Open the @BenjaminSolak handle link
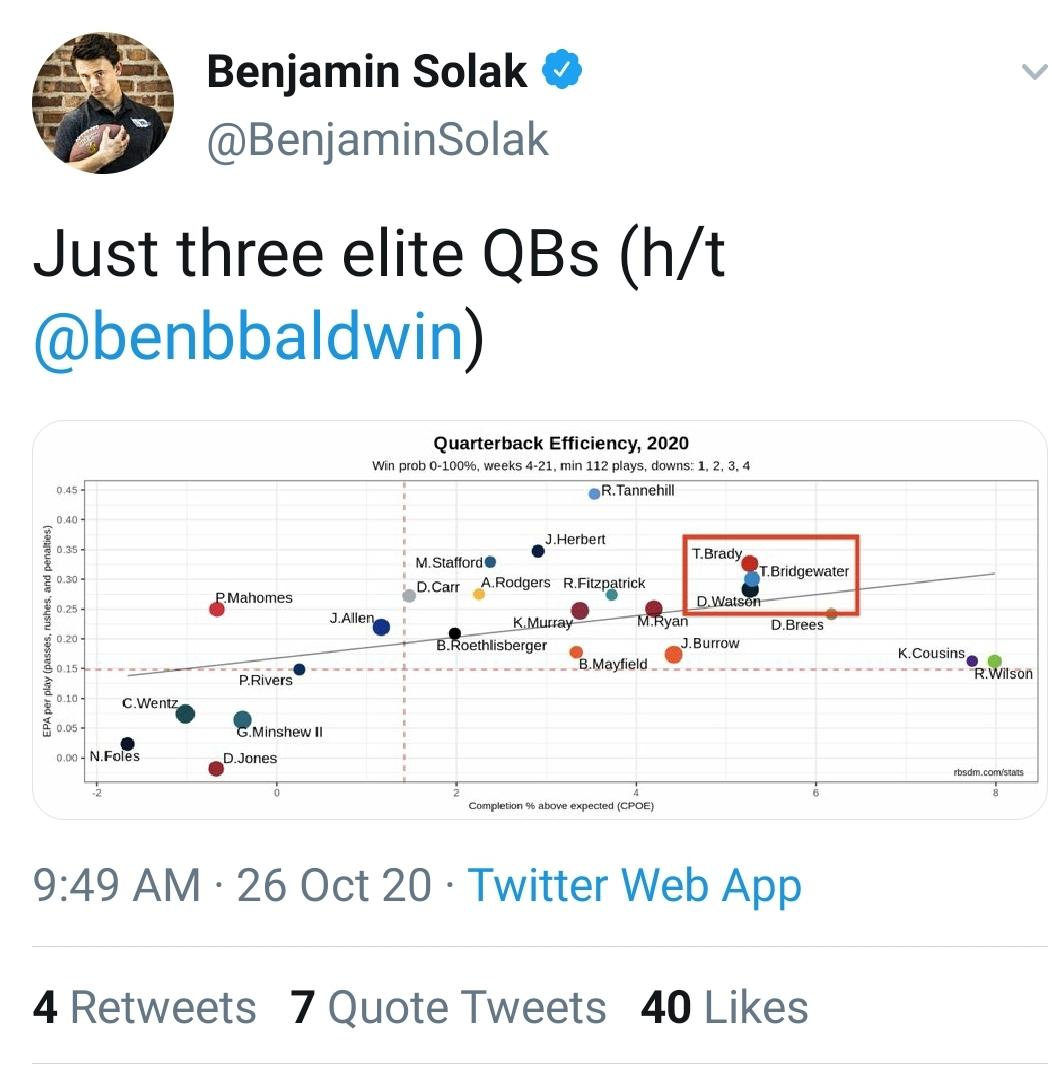 click(x=378, y=140)
